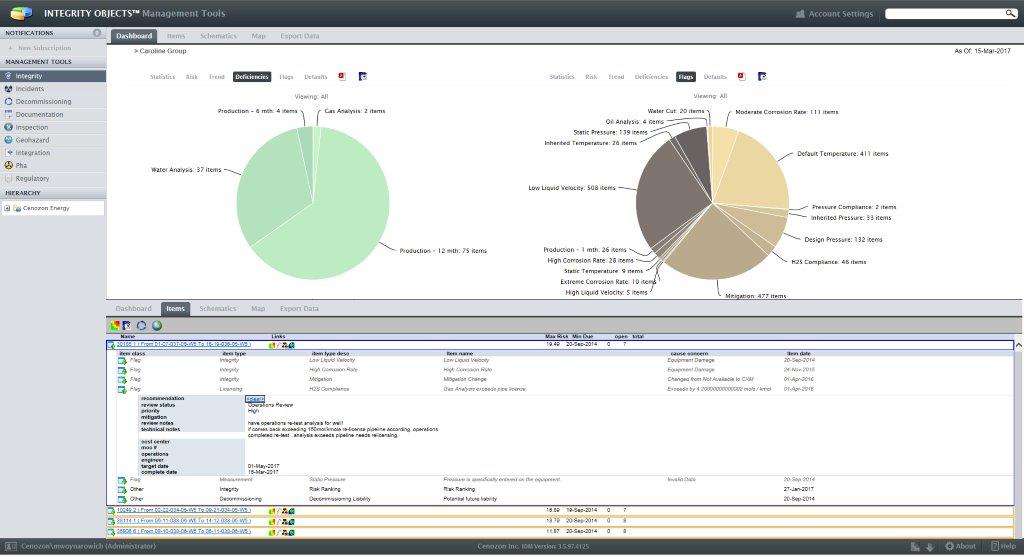1024x556 pixels.
Task: Click the download arrow icon in status bar
Action: click(x=930, y=547)
